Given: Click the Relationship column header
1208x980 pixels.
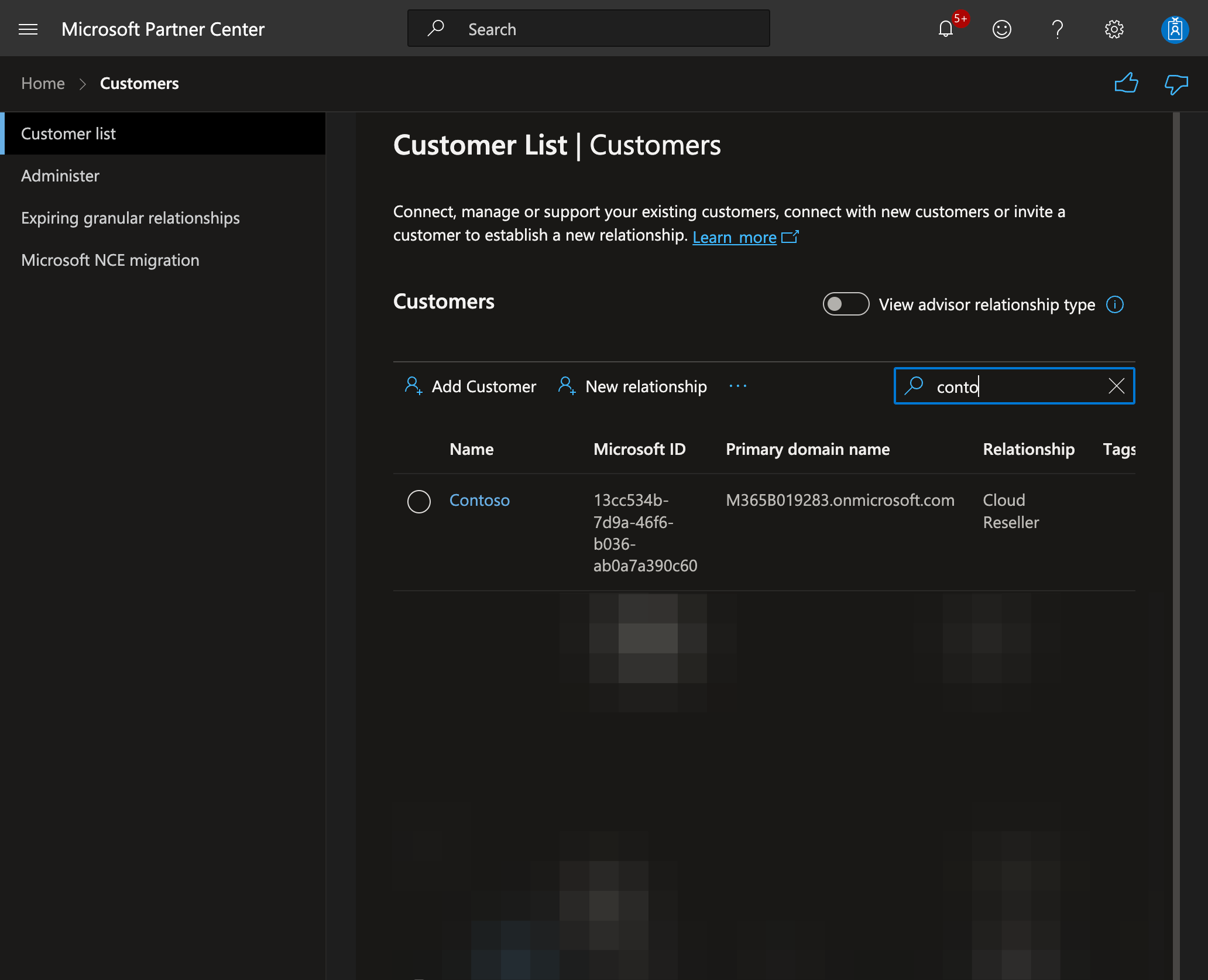Looking at the screenshot, I should (1028, 449).
